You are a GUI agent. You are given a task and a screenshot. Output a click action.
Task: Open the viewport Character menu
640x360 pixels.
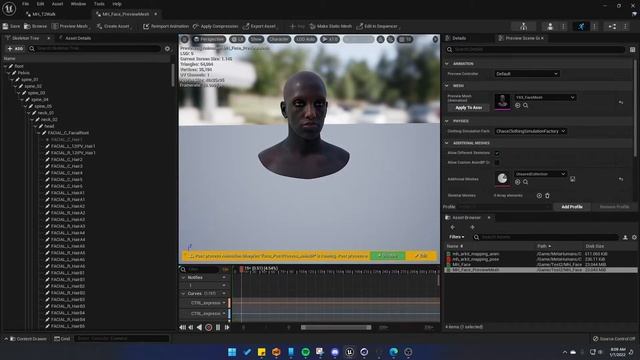click(279, 39)
